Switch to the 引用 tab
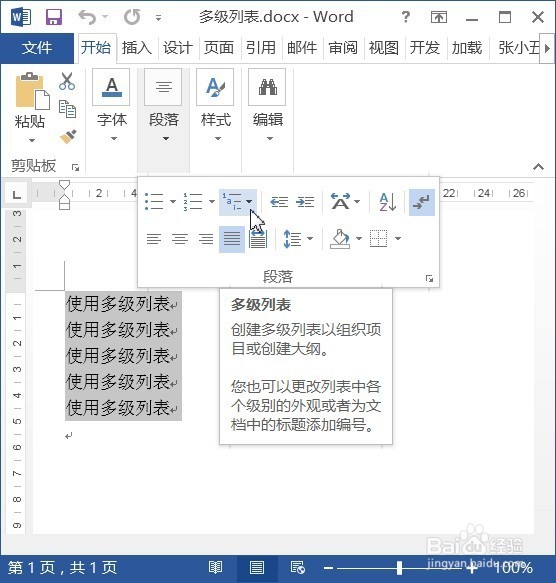This screenshot has width=556, height=583. tap(260, 48)
